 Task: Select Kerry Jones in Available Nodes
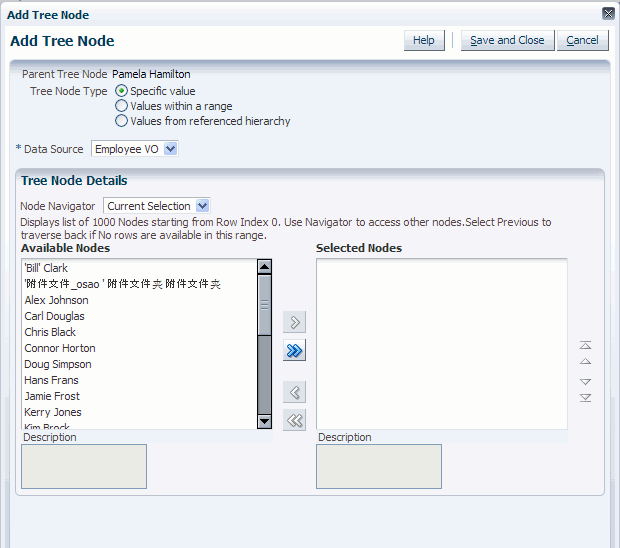[x=139, y=412]
